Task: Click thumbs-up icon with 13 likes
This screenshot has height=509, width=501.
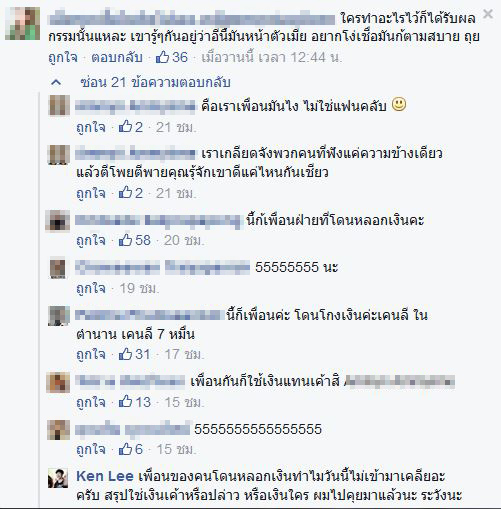Action: 125,402
